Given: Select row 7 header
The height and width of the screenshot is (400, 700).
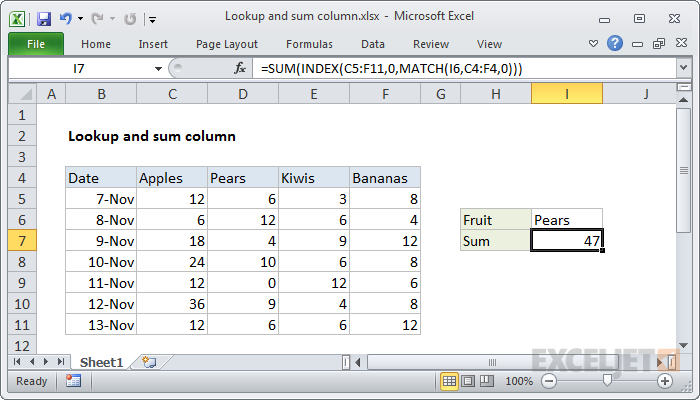Looking at the screenshot, I should 22,241.
